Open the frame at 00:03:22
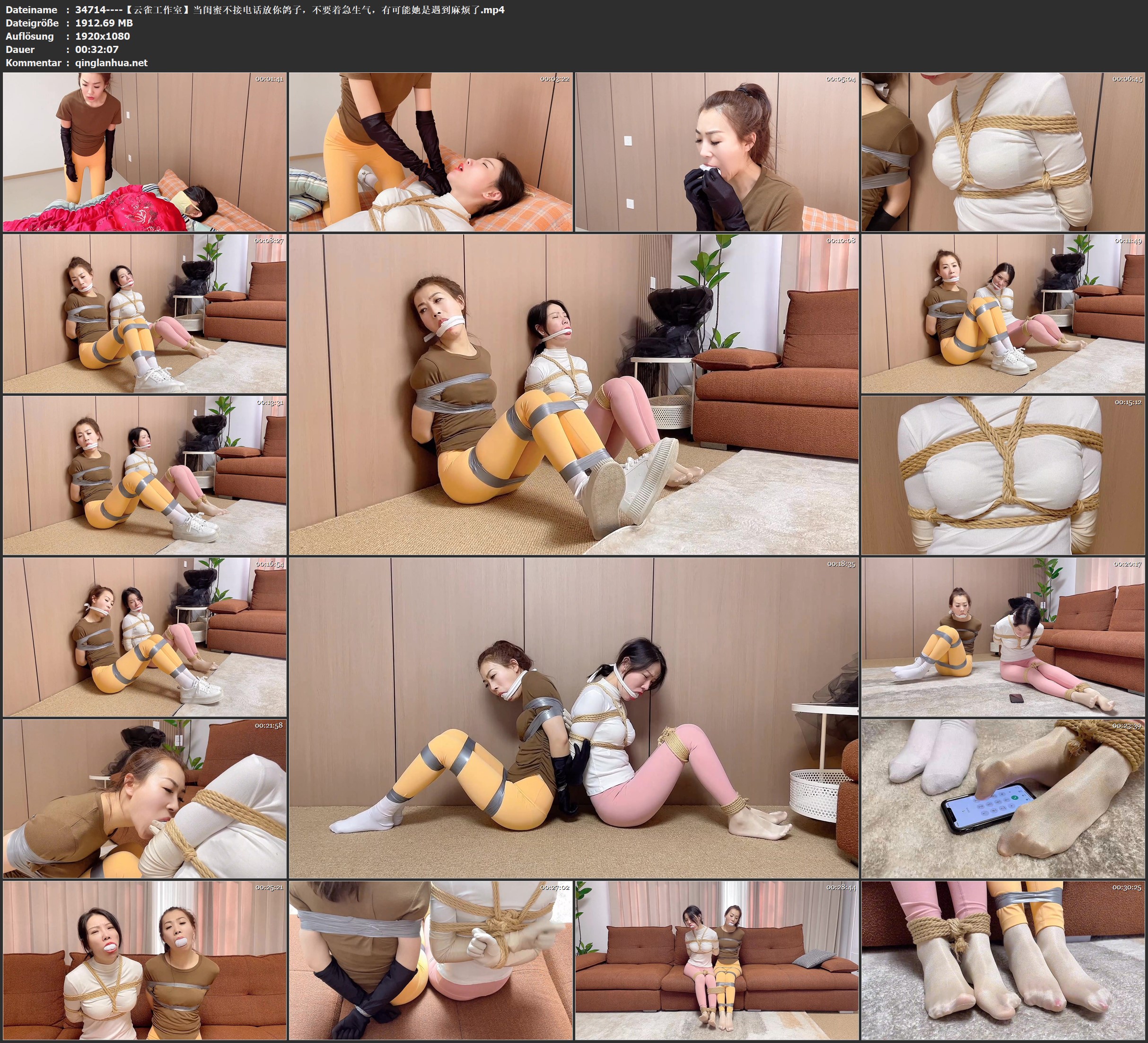The image size is (1148, 1043). 430,152
